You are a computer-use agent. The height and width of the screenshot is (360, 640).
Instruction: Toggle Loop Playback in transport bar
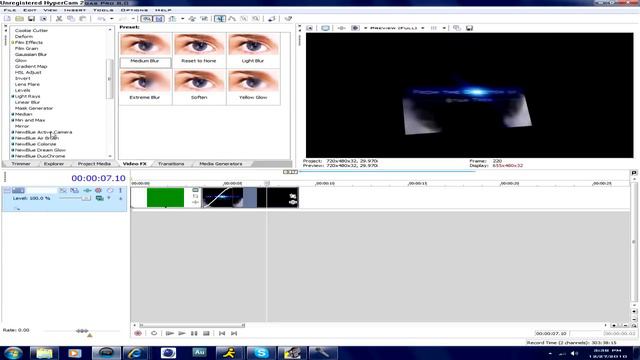(154, 333)
